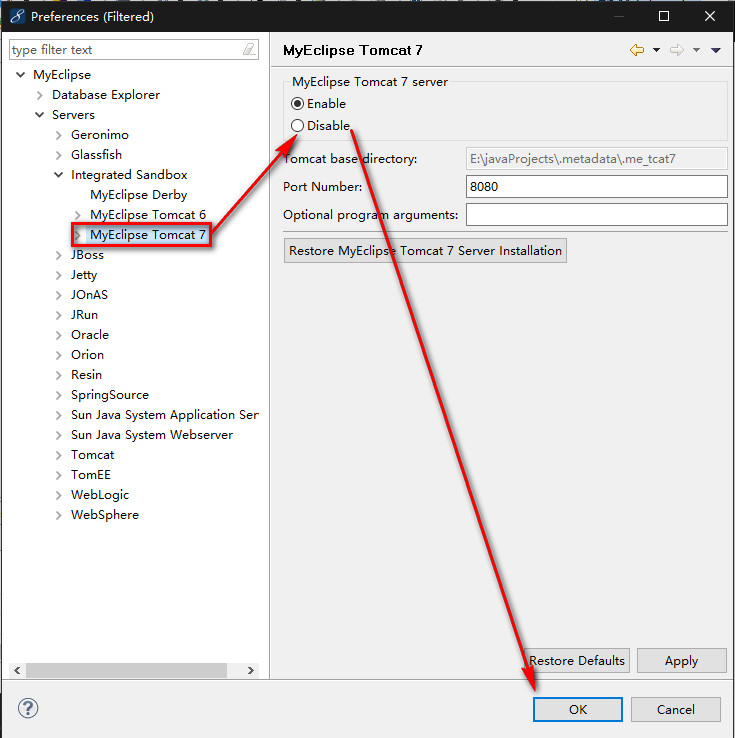
Task: Click the Restore Defaults button
Action: (x=576, y=660)
